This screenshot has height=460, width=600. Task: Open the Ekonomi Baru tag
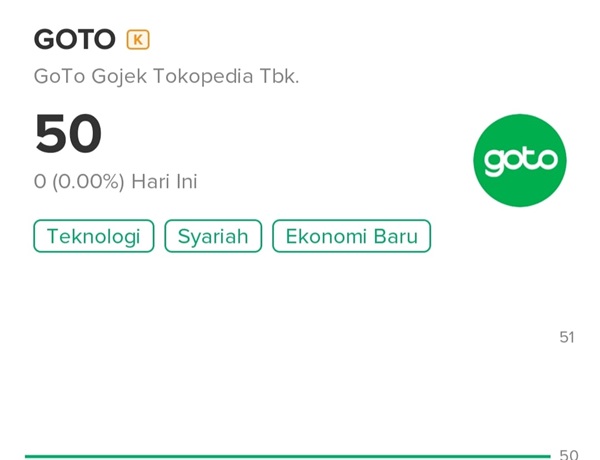coord(352,236)
